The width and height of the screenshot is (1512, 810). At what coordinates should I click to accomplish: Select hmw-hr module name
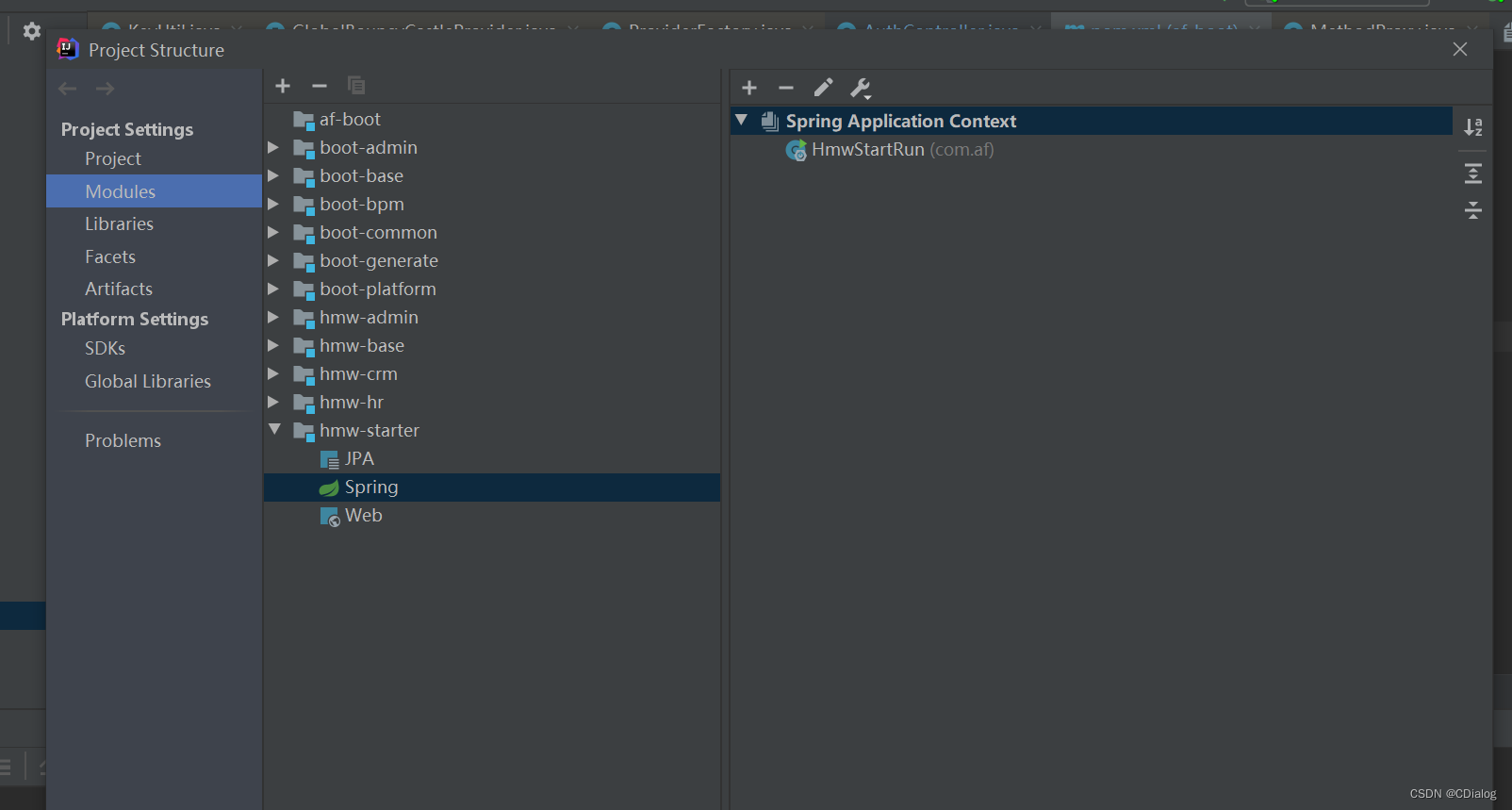point(352,402)
